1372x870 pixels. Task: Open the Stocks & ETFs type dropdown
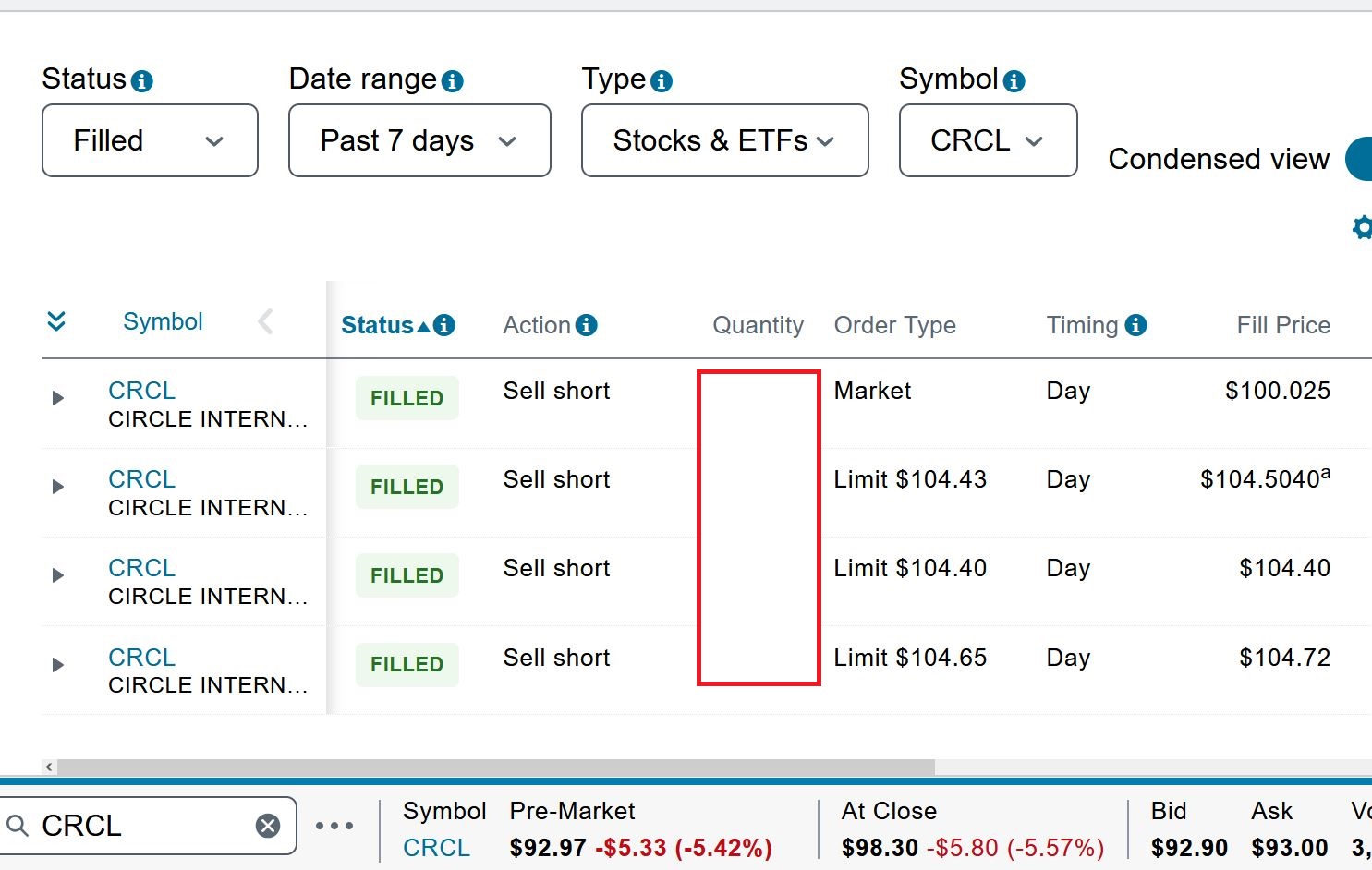[724, 140]
